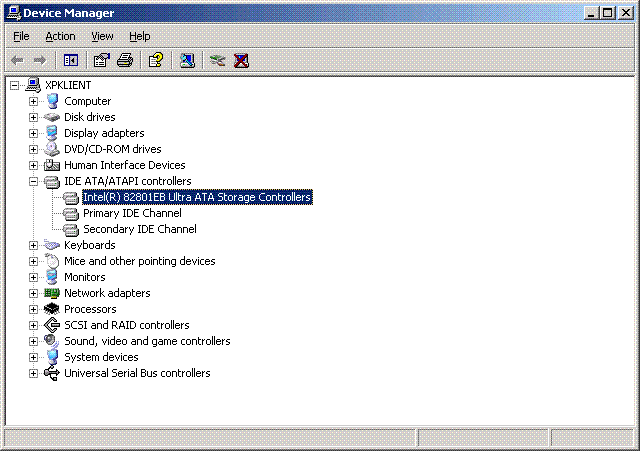
Task: Click the DVD/CD-ROM drives disc icon
Action: (52, 149)
